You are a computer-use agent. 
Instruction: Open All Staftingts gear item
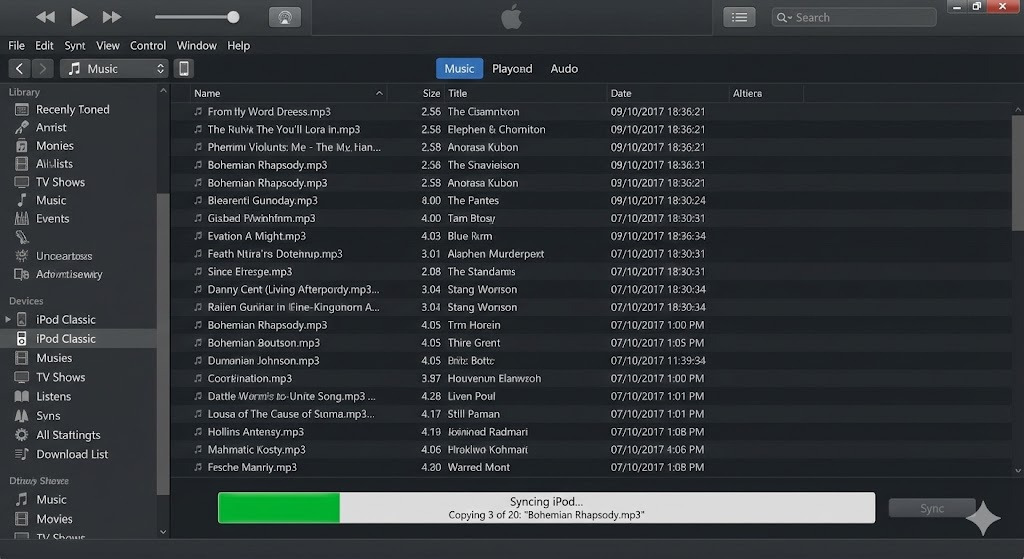point(68,435)
